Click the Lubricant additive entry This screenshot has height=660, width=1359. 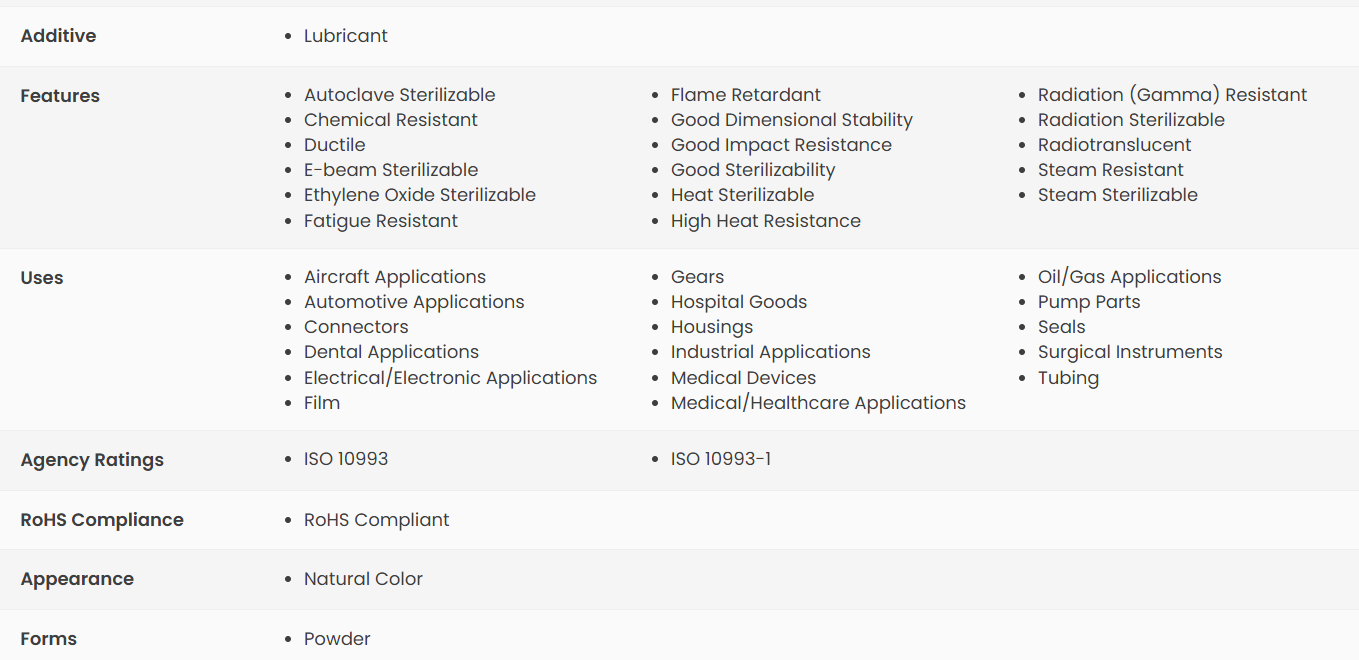pyautogui.click(x=345, y=36)
